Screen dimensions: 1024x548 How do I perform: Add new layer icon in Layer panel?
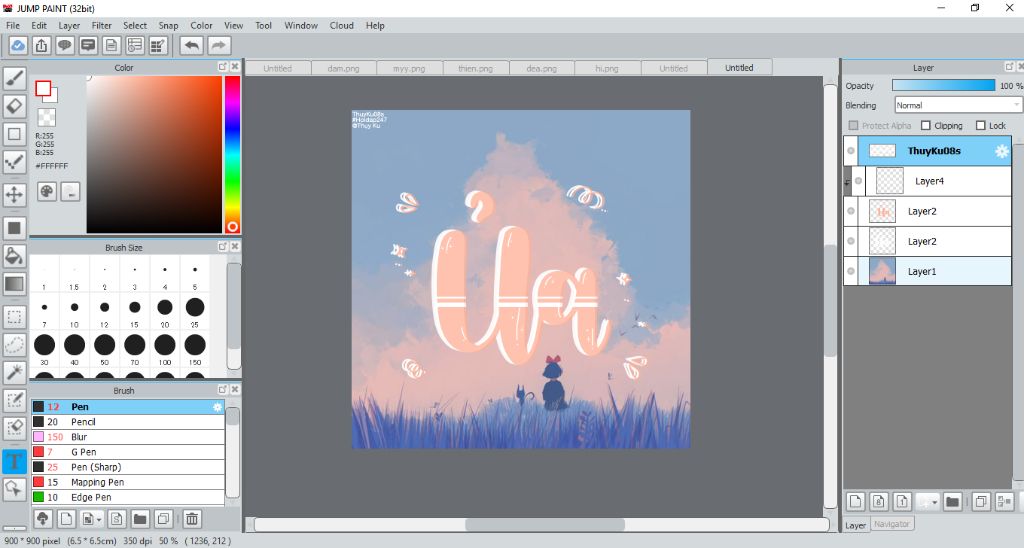(x=856, y=502)
